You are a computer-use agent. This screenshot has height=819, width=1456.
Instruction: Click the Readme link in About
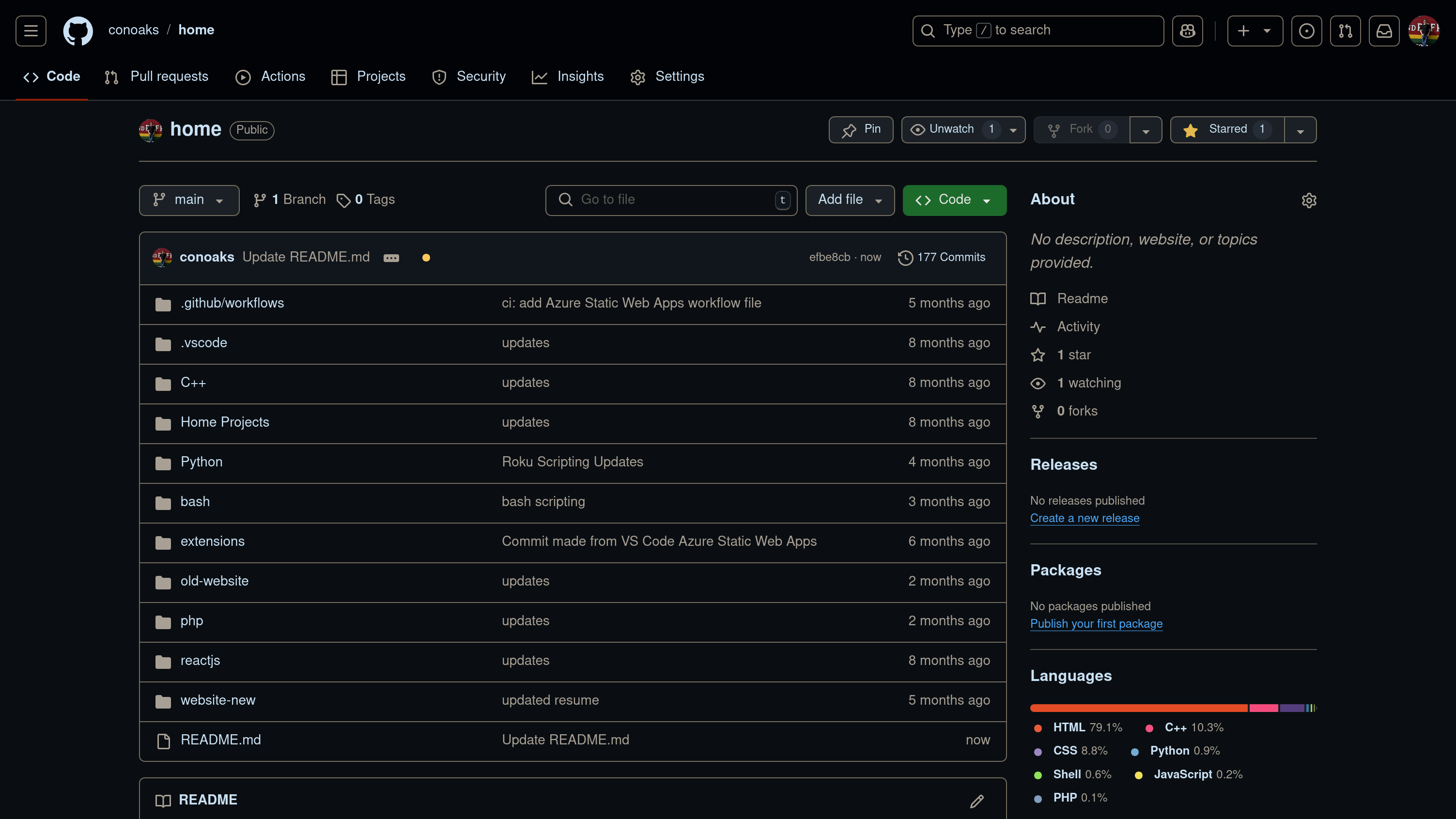1069,298
